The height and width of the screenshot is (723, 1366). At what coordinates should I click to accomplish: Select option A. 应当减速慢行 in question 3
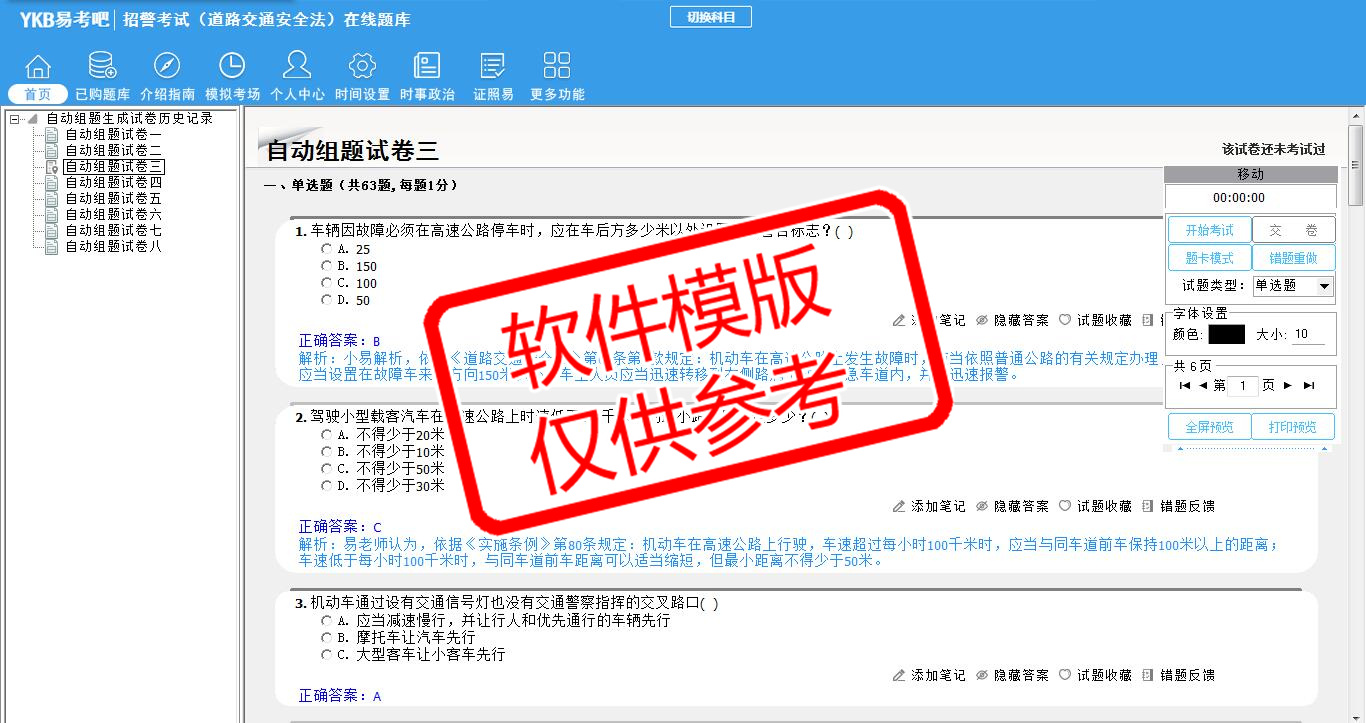(326, 621)
